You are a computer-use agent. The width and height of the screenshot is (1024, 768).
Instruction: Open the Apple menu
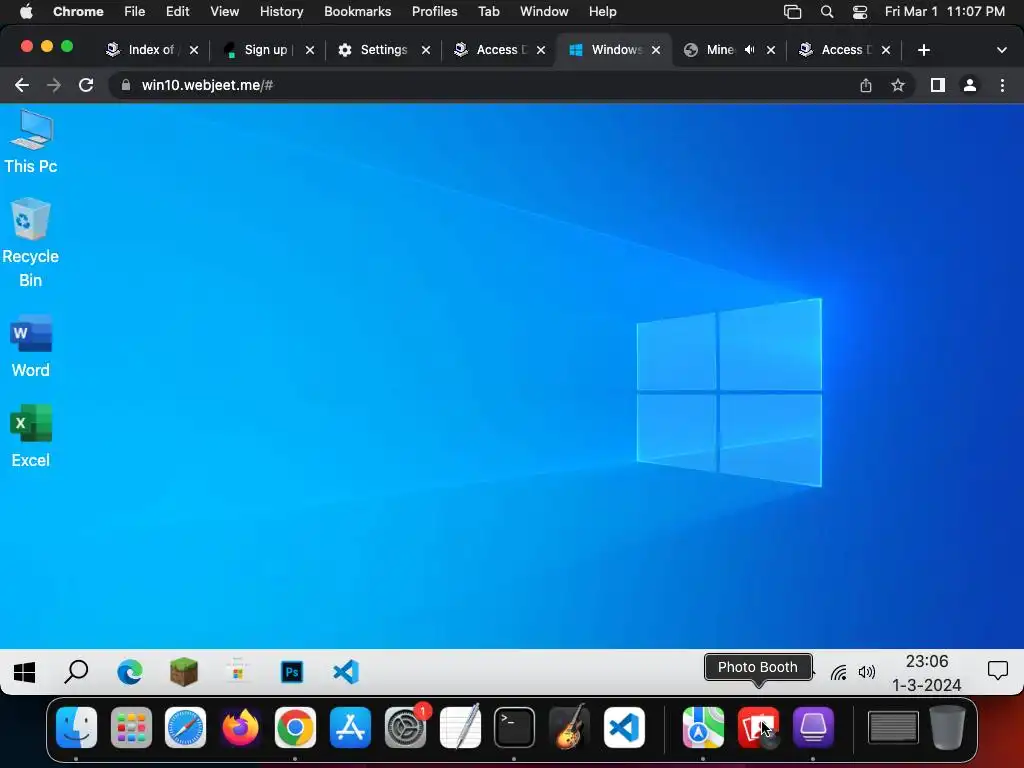26,11
